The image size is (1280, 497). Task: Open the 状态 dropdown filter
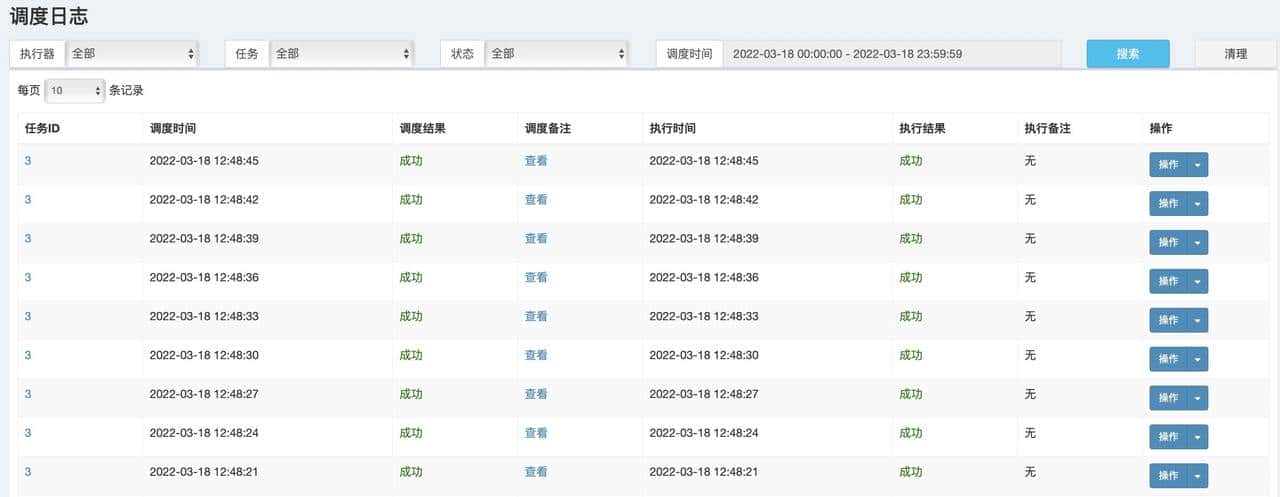pyautogui.click(x=556, y=54)
